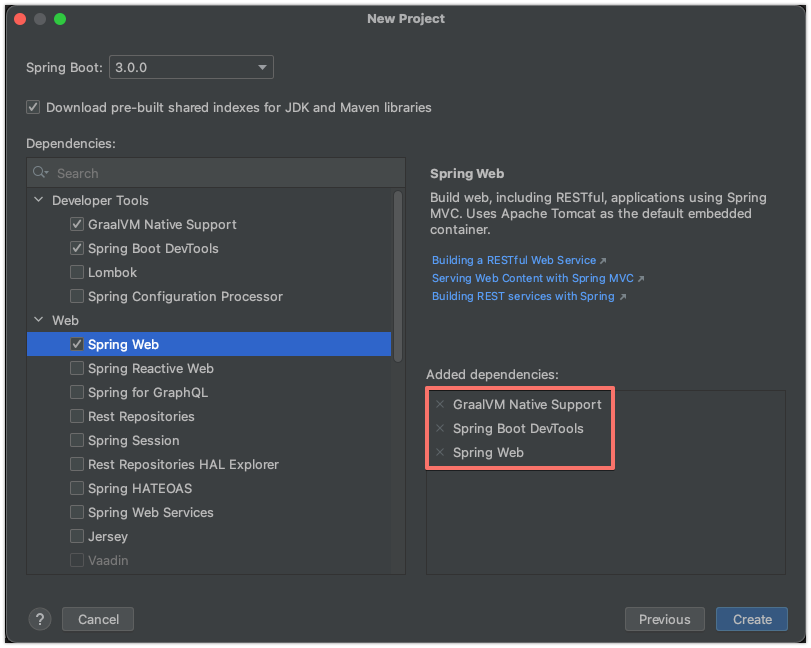Check the Jersey dependency
Screen dimensions: 811x648
point(77,536)
